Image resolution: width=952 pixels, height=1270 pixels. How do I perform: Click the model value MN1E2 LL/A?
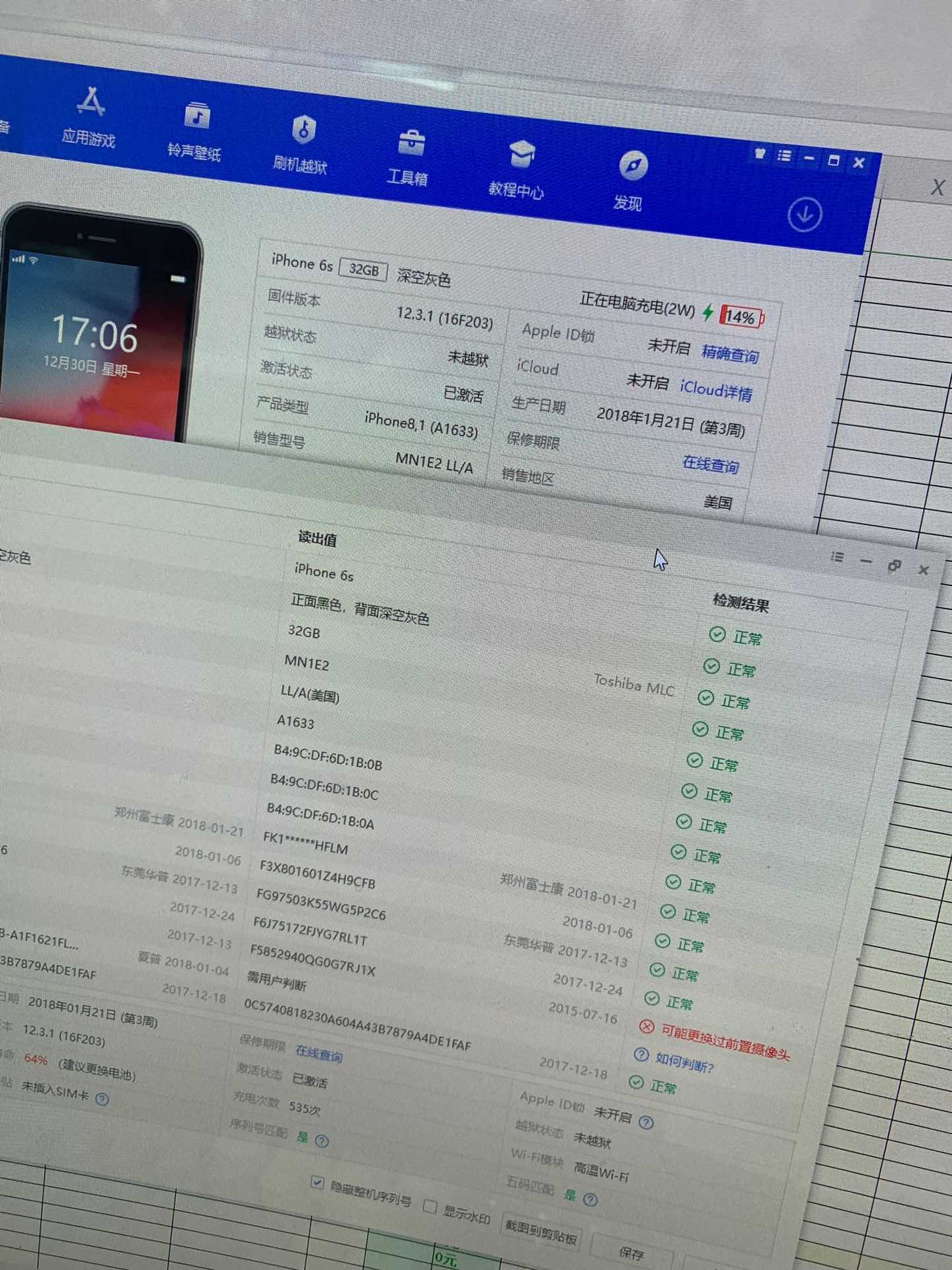coord(434,463)
